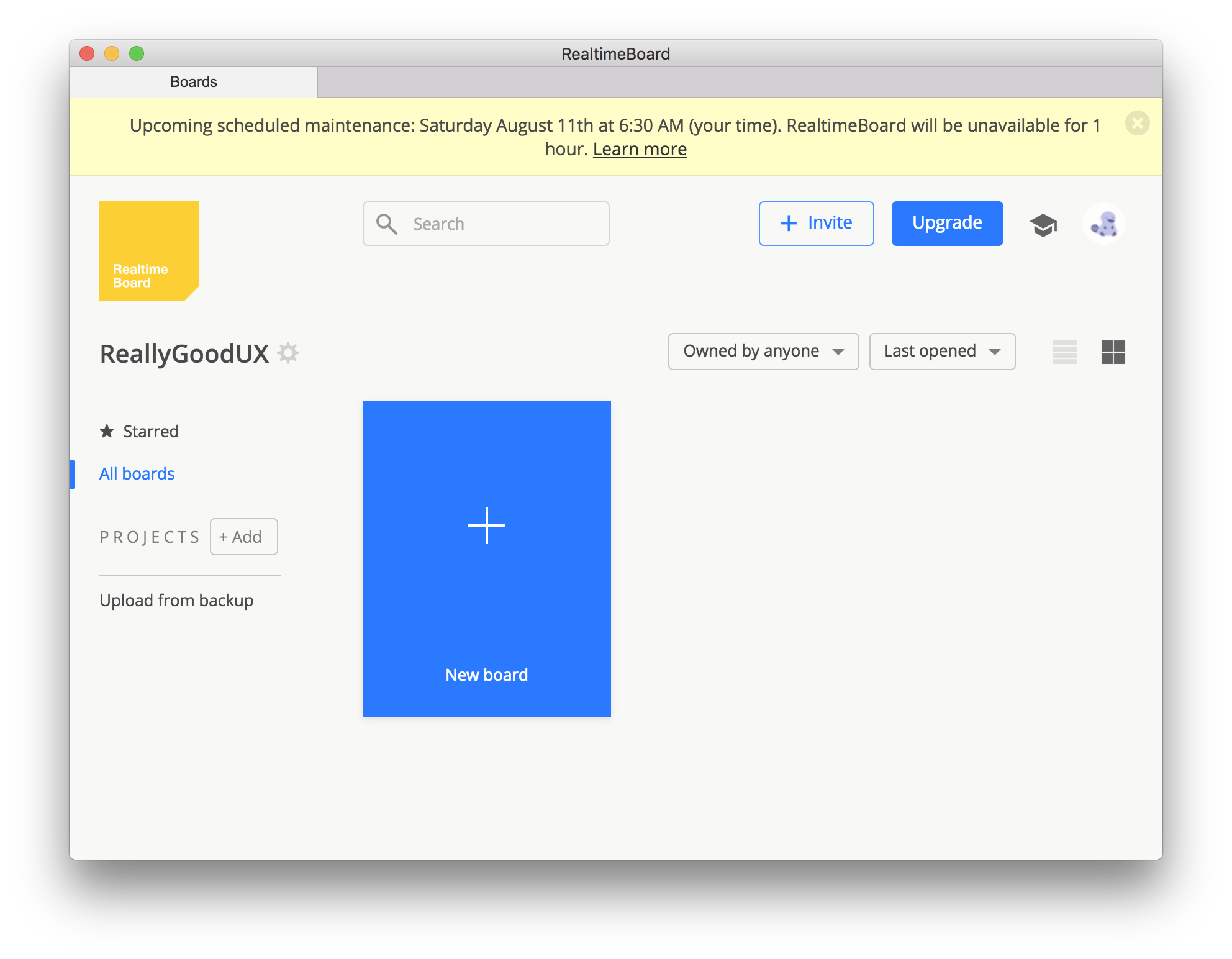Select the Boards tab
Screen dimensions: 1232x959
point(193,82)
